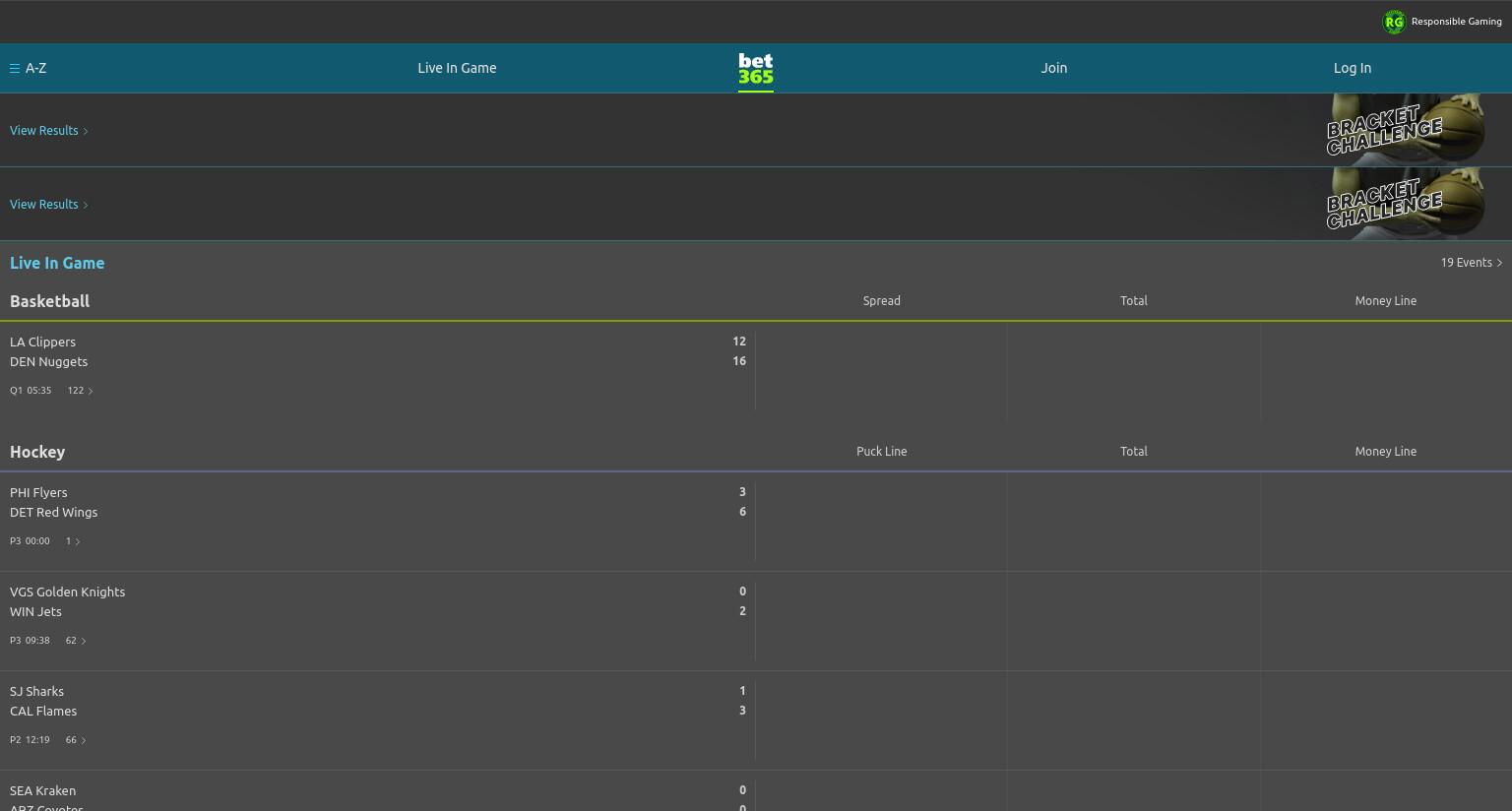Click the P2 12:19 game clock
Viewport: 1512px width, 811px height.
[30, 740]
